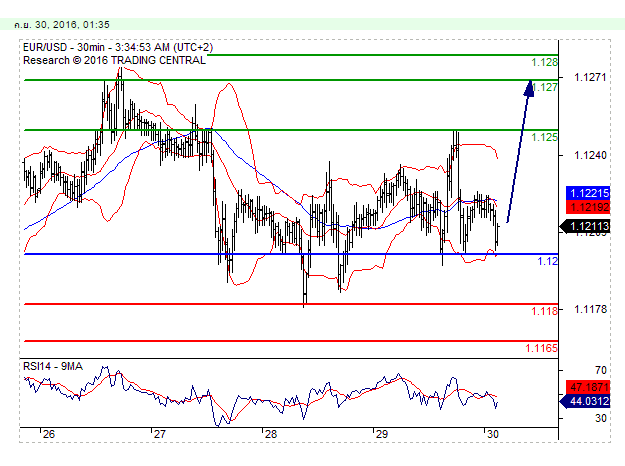The image size is (625, 466).
Task: Click the date 30 on time axis
Action: 493,435
